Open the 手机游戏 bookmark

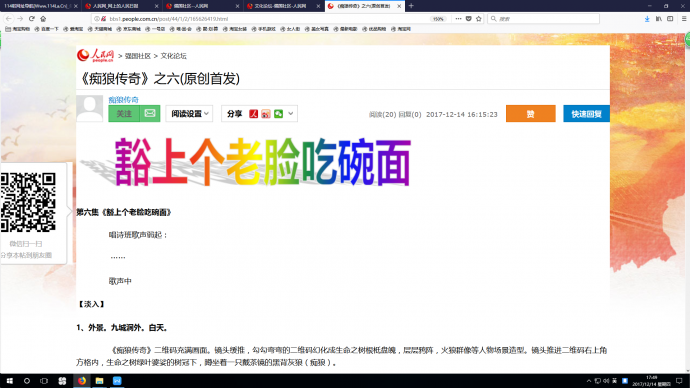264,29
